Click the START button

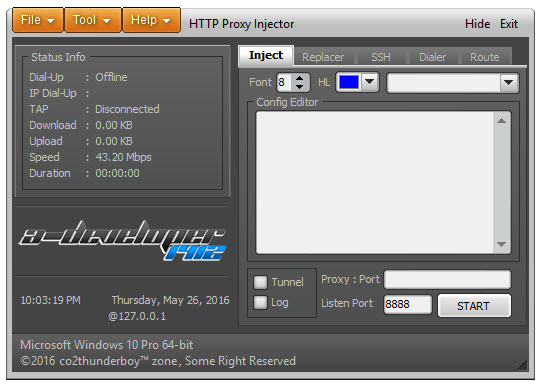(474, 306)
